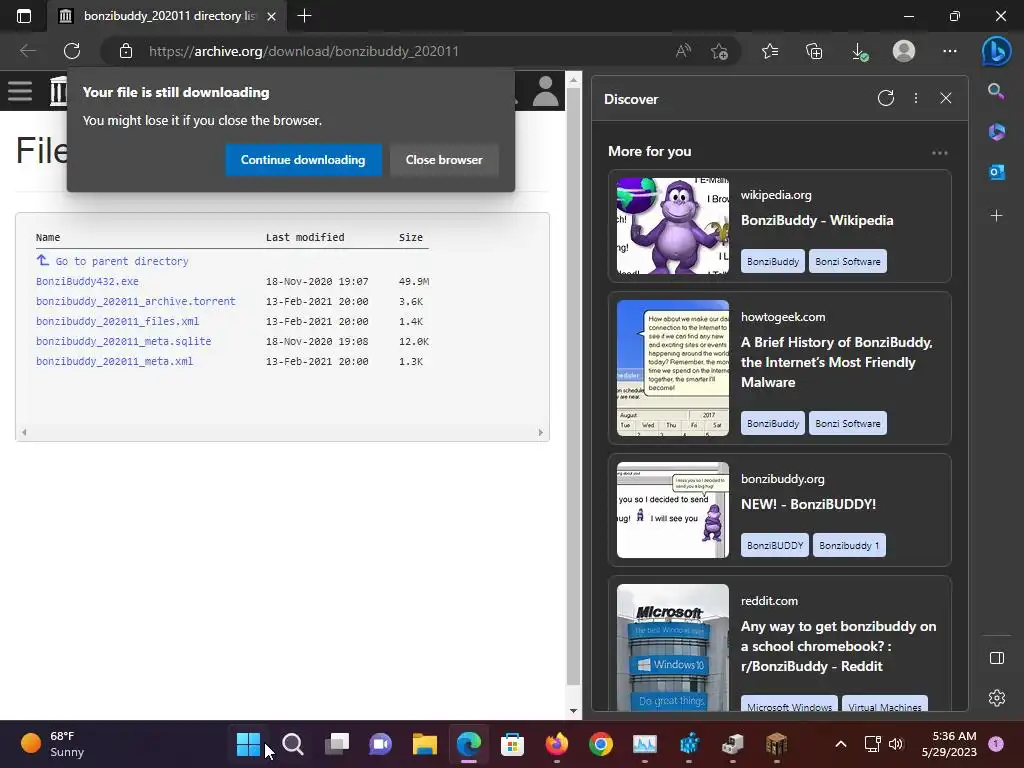Open the tab actions menu icon
The image size is (1024, 768).
click(24, 16)
